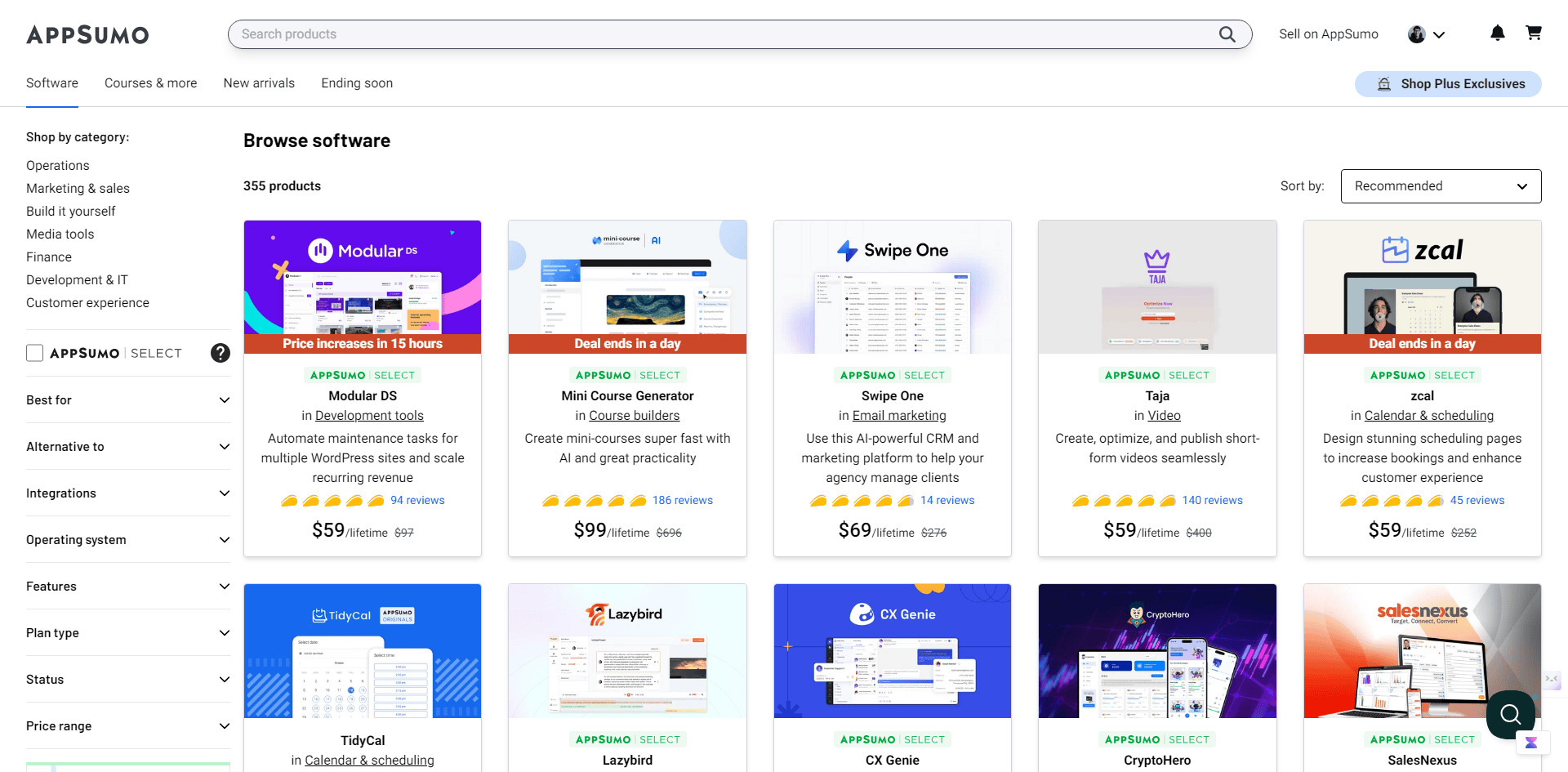Image resolution: width=1568 pixels, height=772 pixels.
Task: Click Shop Plus Exclusives button
Action: (1448, 84)
